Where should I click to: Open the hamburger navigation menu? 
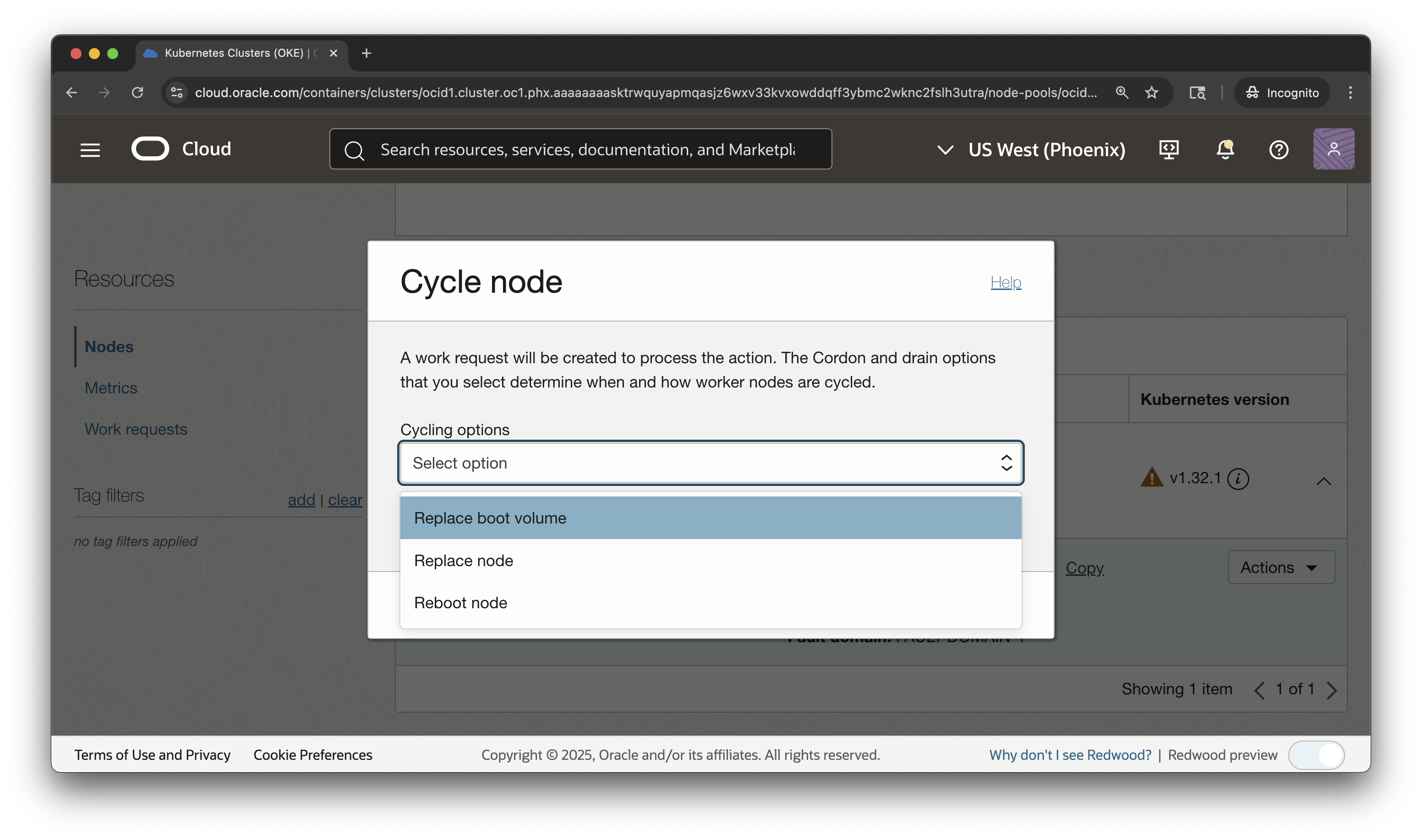90,150
